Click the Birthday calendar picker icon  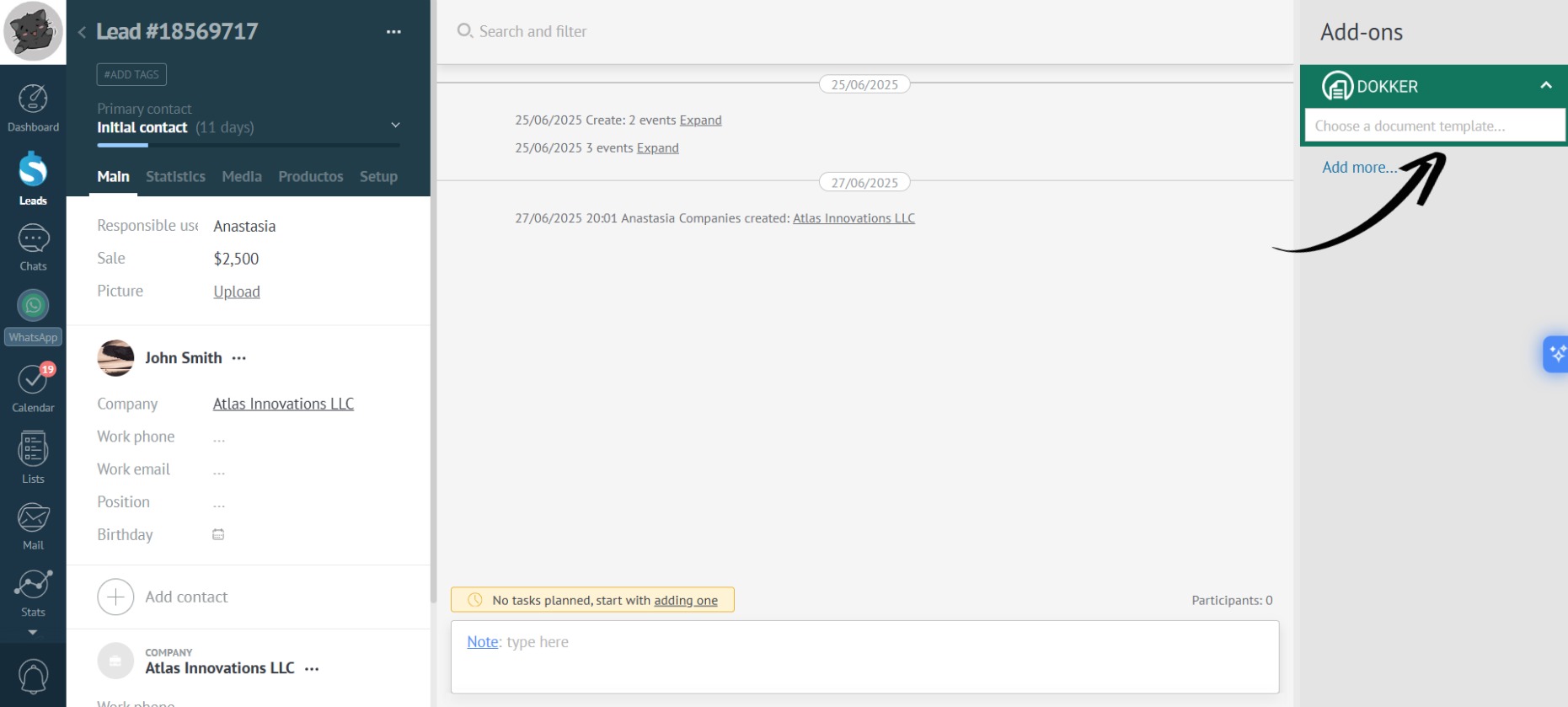coord(218,534)
